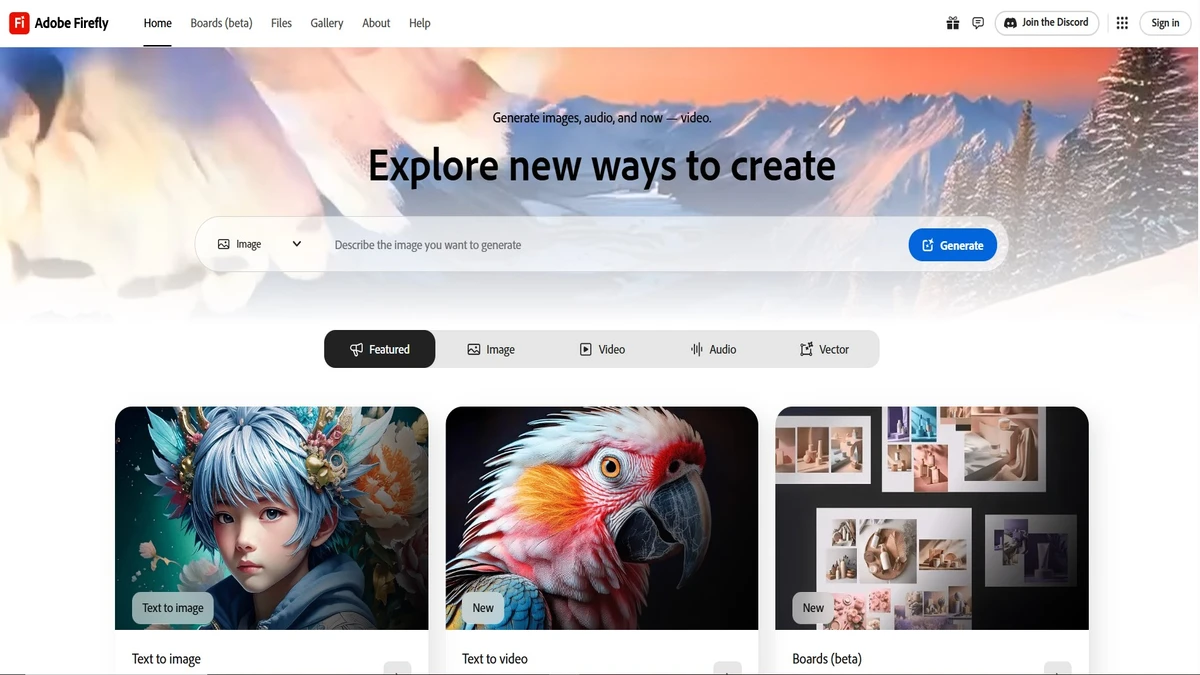Click the Sign in button

[1164, 22]
